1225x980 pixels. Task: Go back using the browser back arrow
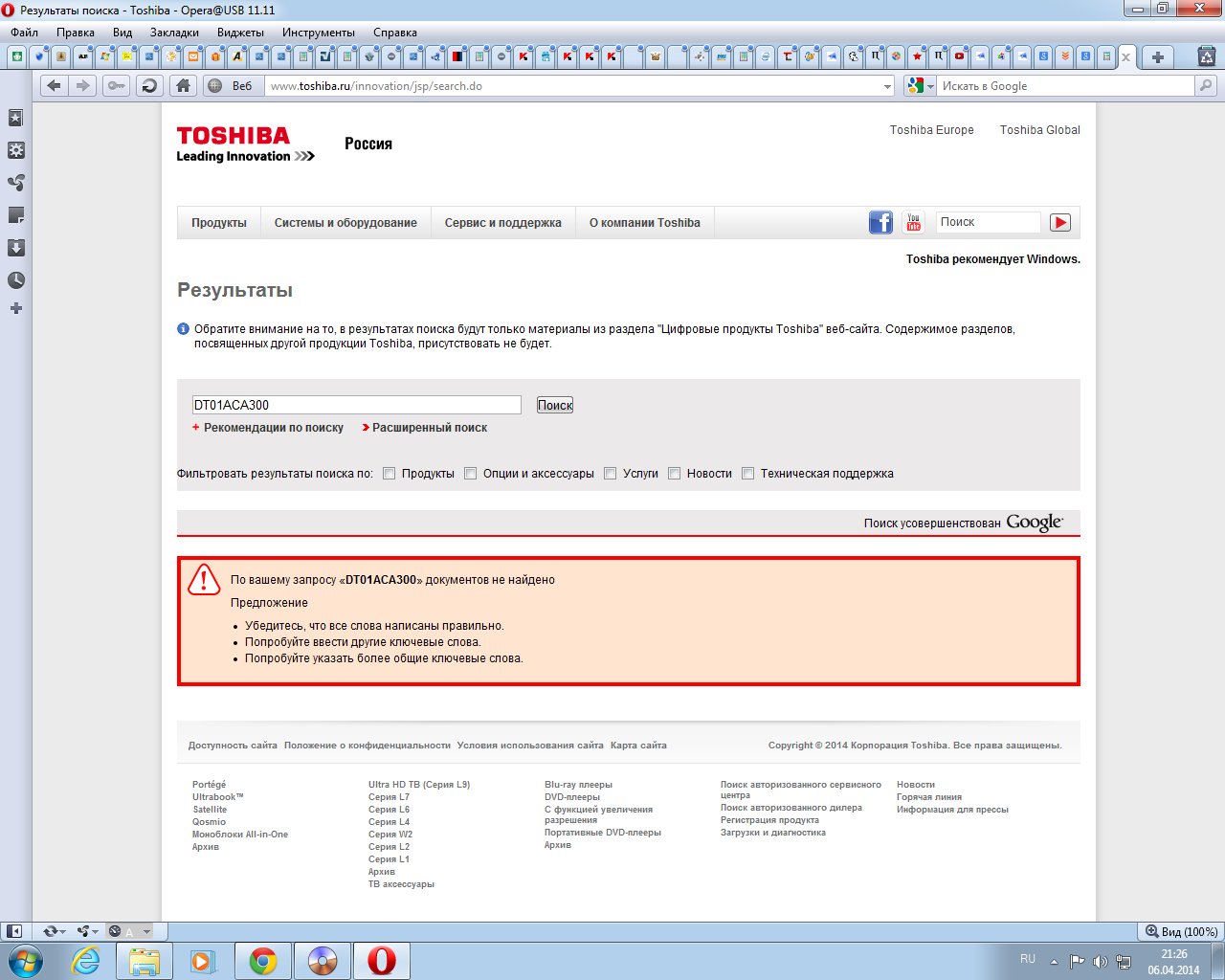pyautogui.click(x=55, y=86)
